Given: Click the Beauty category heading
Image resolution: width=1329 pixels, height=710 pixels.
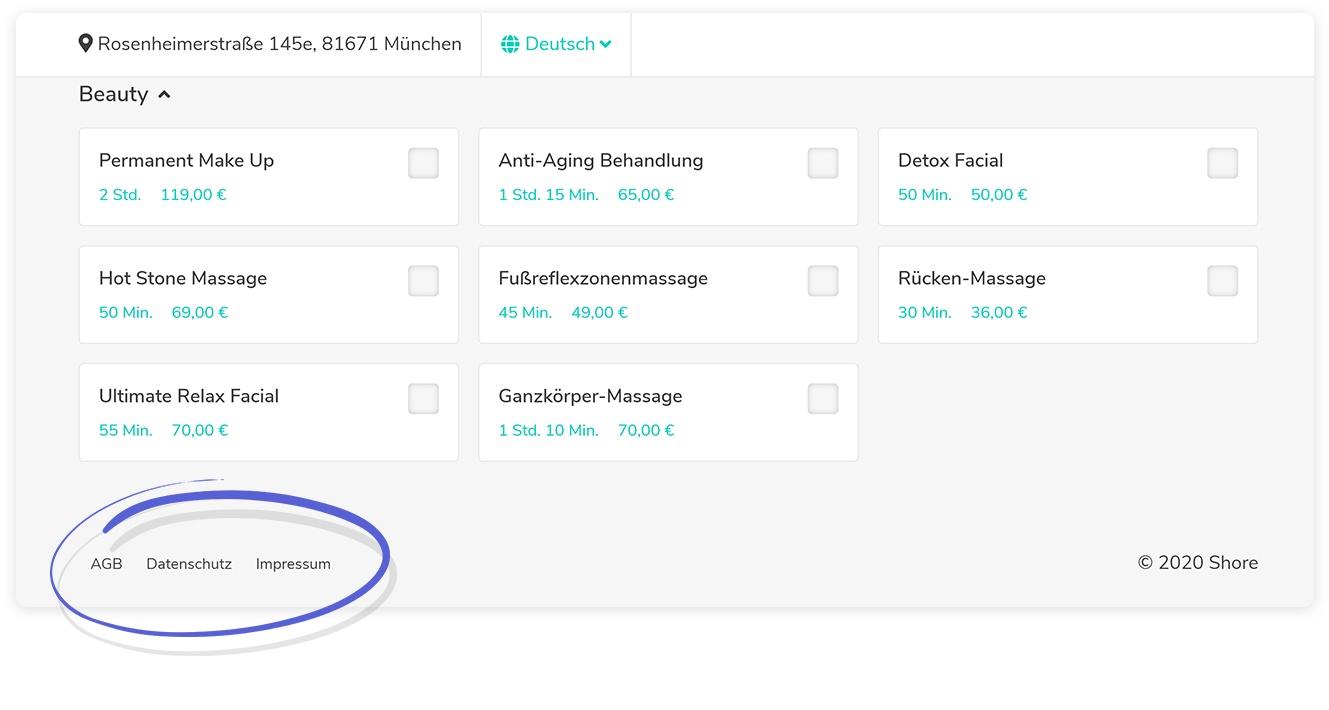Looking at the screenshot, I should pos(113,94).
